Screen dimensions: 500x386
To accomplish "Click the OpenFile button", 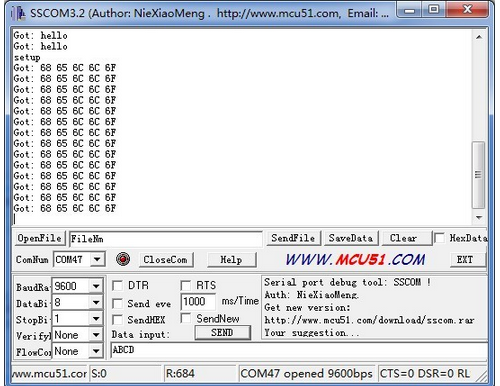I will (x=40, y=238).
